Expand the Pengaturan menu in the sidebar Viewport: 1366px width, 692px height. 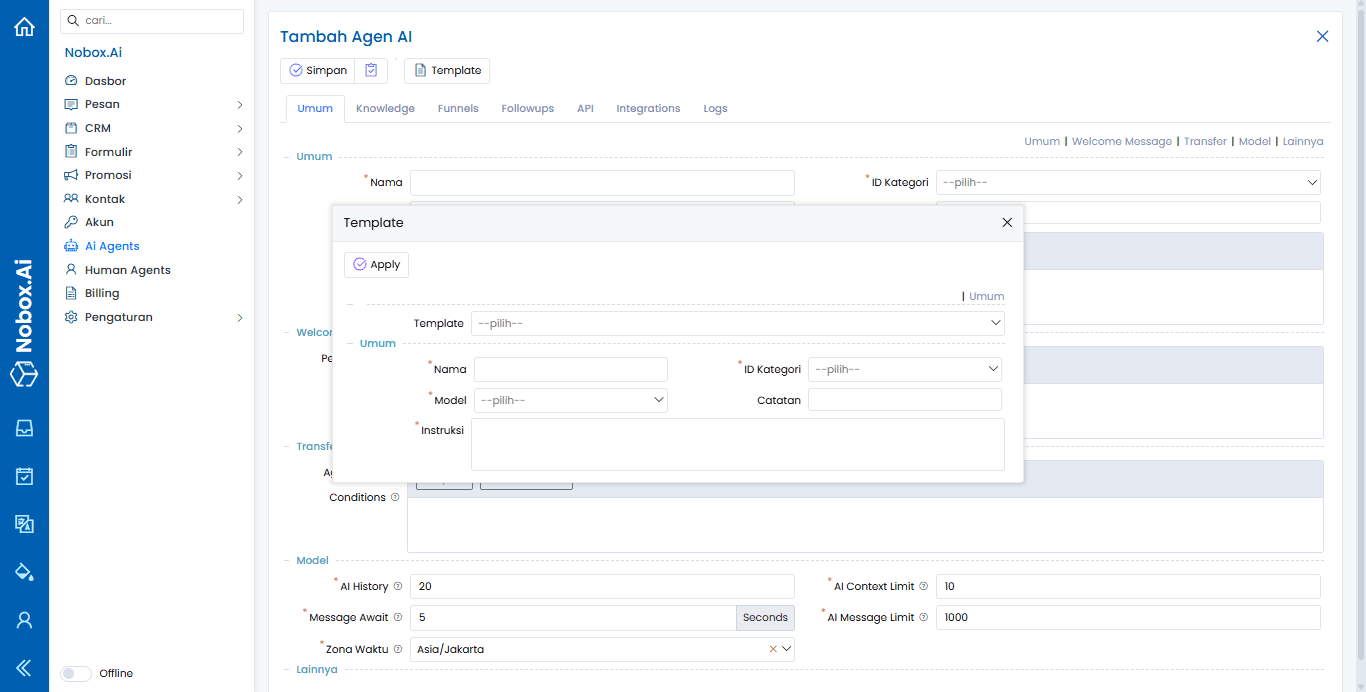point(119,317)
